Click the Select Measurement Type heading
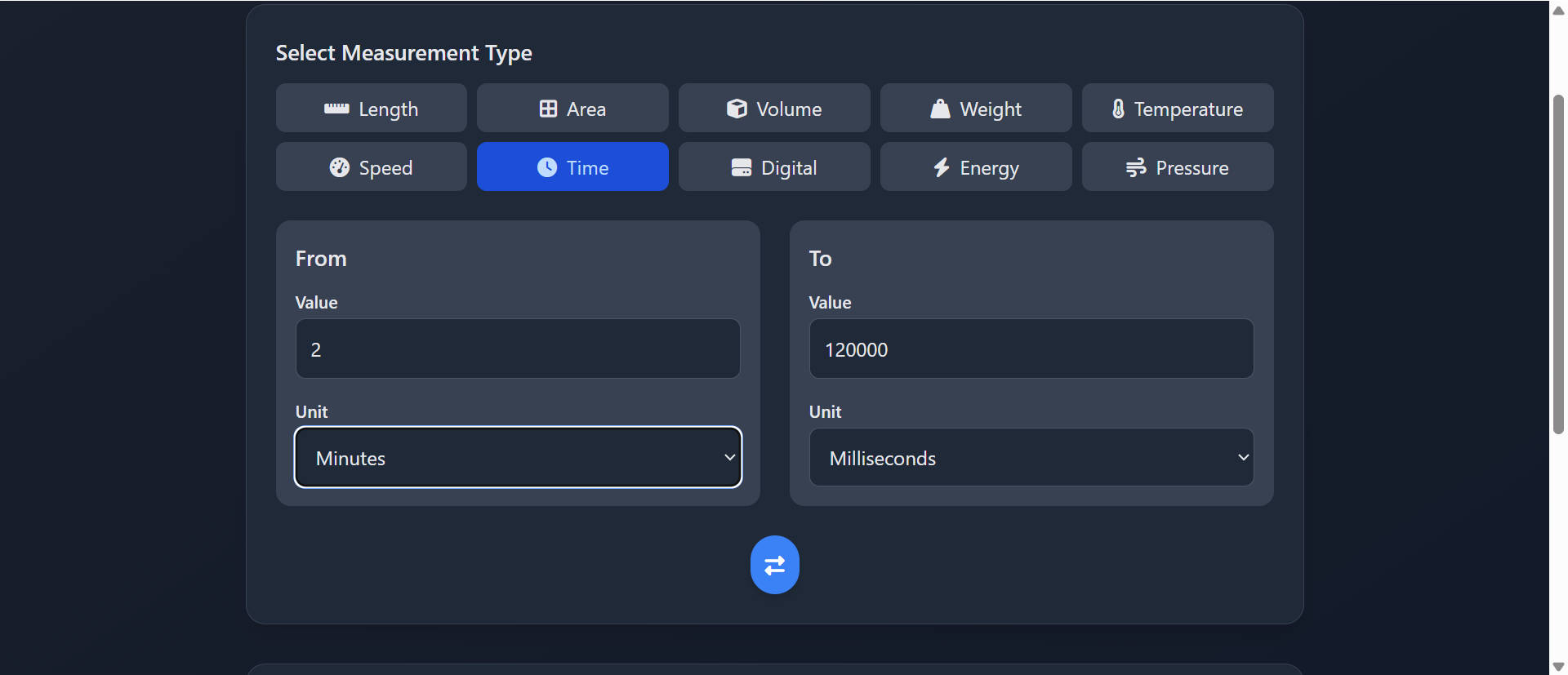This screenshot has width=1568, height=675. coord(403,53)
